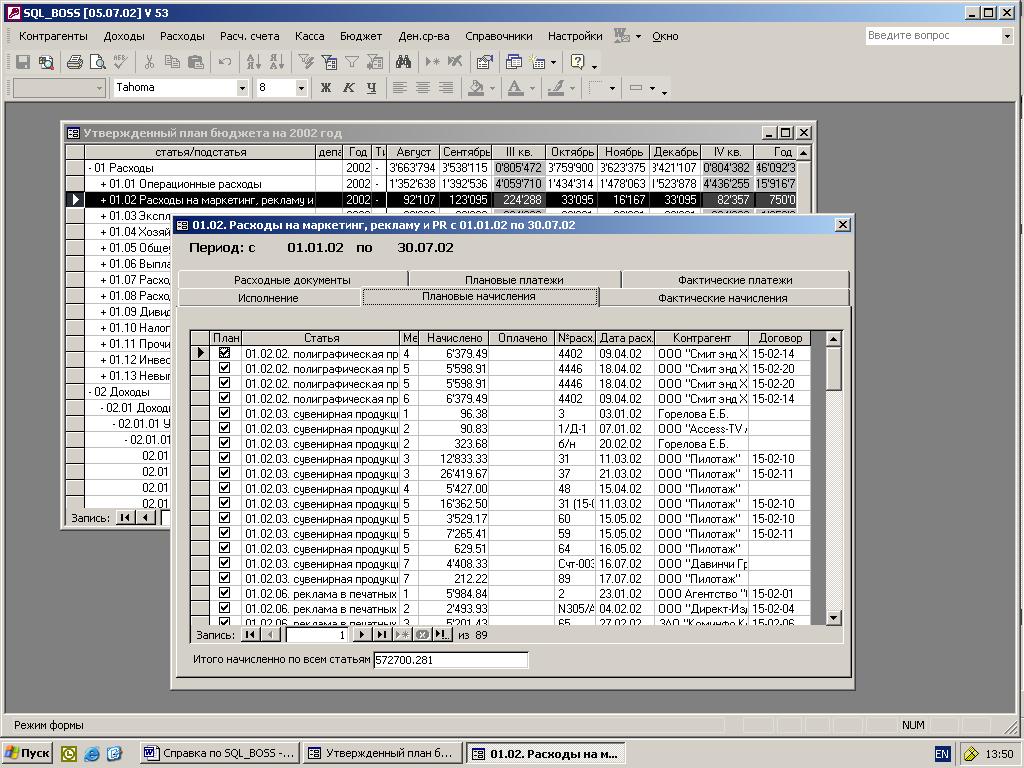Image resolution: width=1024 pixels, height=768 pixels.
Task: Click the Save icon in the toolbar
Action: (x=23, y=62)
